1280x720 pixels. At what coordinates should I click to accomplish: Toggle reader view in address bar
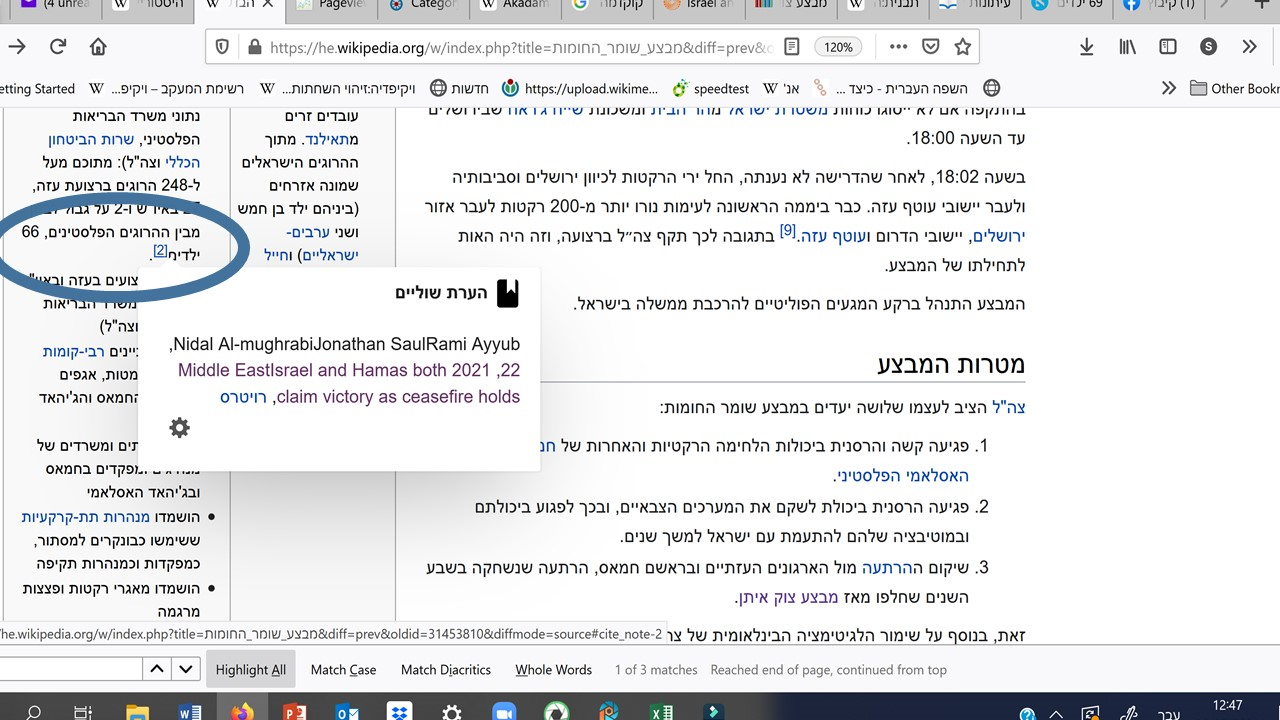(791, 47)
